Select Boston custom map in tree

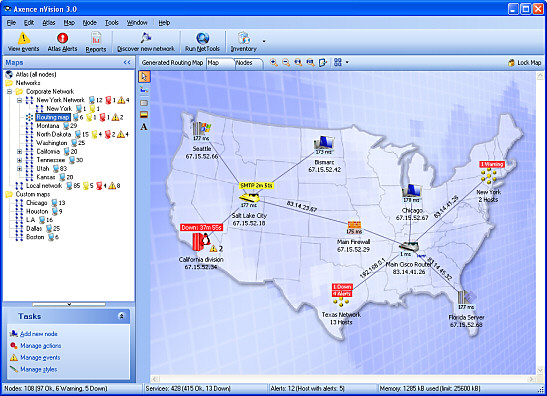(35, 237)
